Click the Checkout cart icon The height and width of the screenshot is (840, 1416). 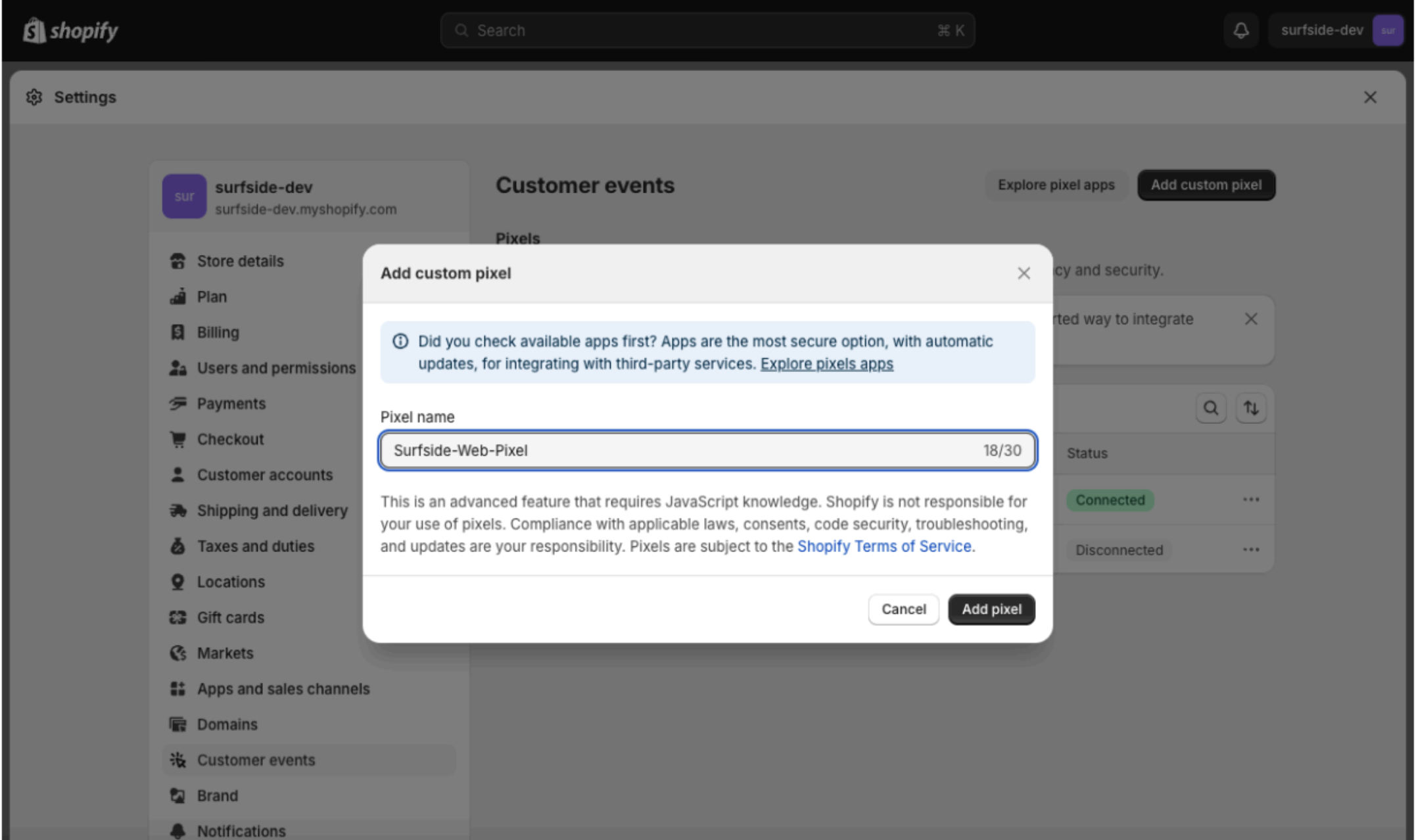pyautogui.click(x=177, y=439)
